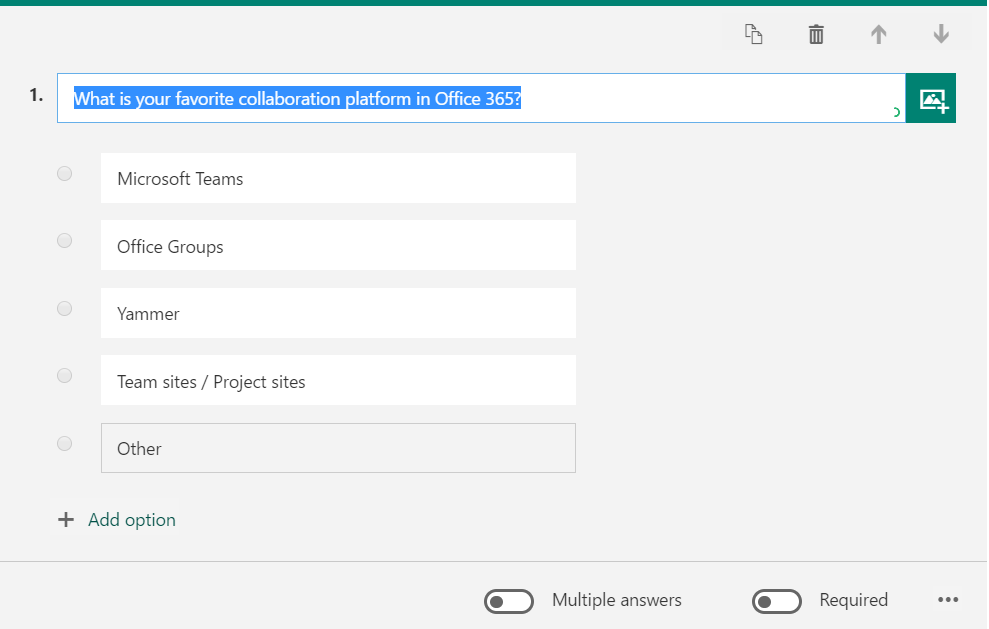Move question up with the up arrow
This screenshot has width=989, height=629.
[x=879, y=34]
